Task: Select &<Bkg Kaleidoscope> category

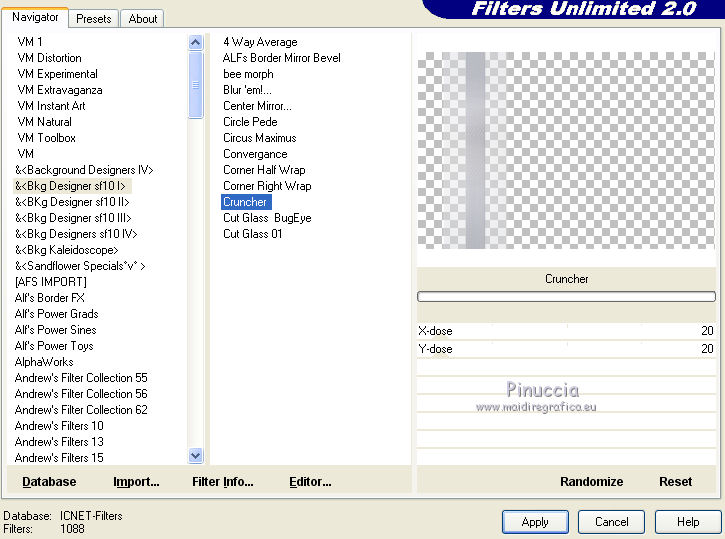Action: [67, 250]
